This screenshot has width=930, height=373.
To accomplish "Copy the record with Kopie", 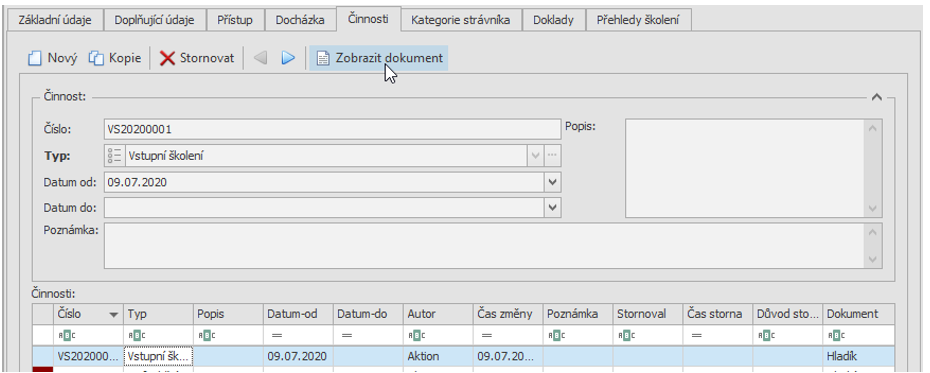I will pos(115,58).
